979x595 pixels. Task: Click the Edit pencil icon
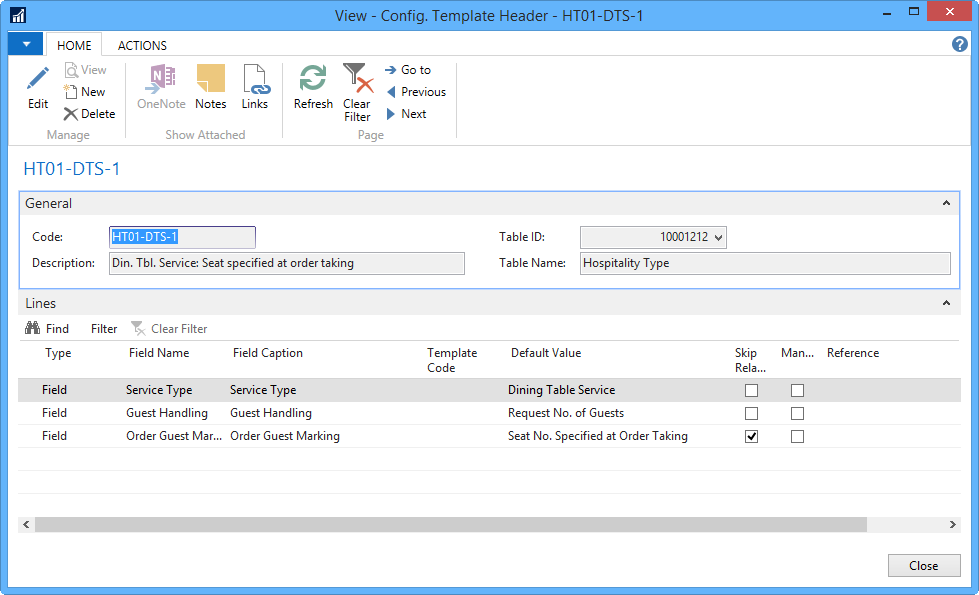click(x=38, y=80)
